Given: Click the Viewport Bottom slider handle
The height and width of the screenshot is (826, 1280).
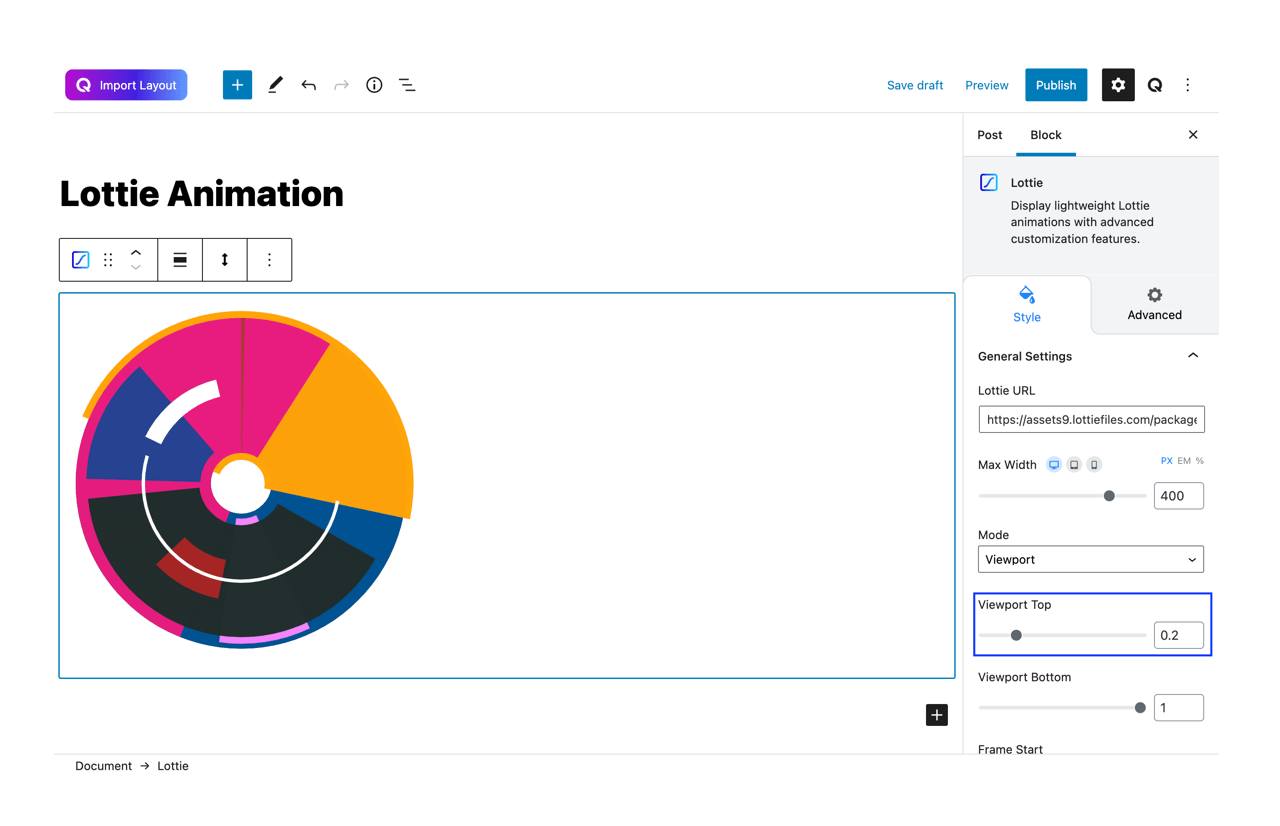Looking at the screenshot, I should click(x=1140, y=708).
